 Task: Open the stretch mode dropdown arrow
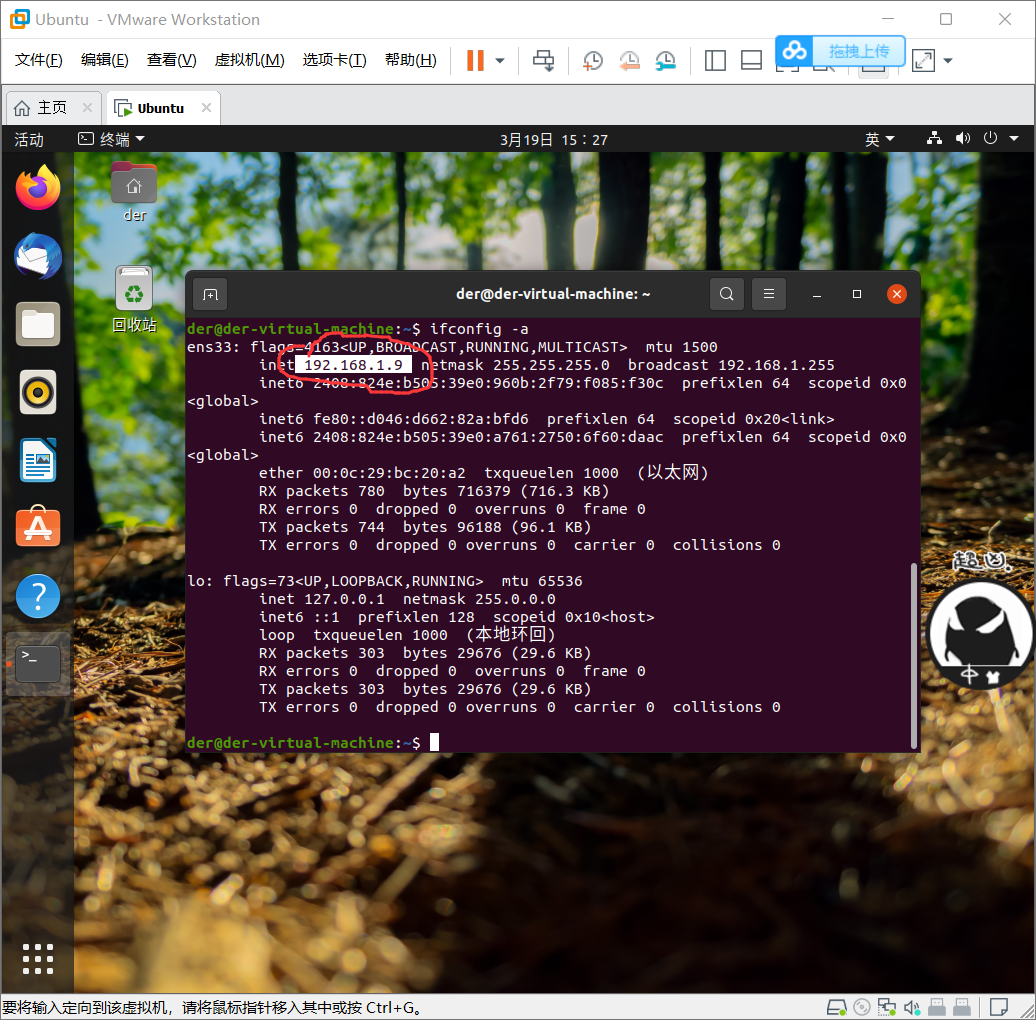(948, 61)
